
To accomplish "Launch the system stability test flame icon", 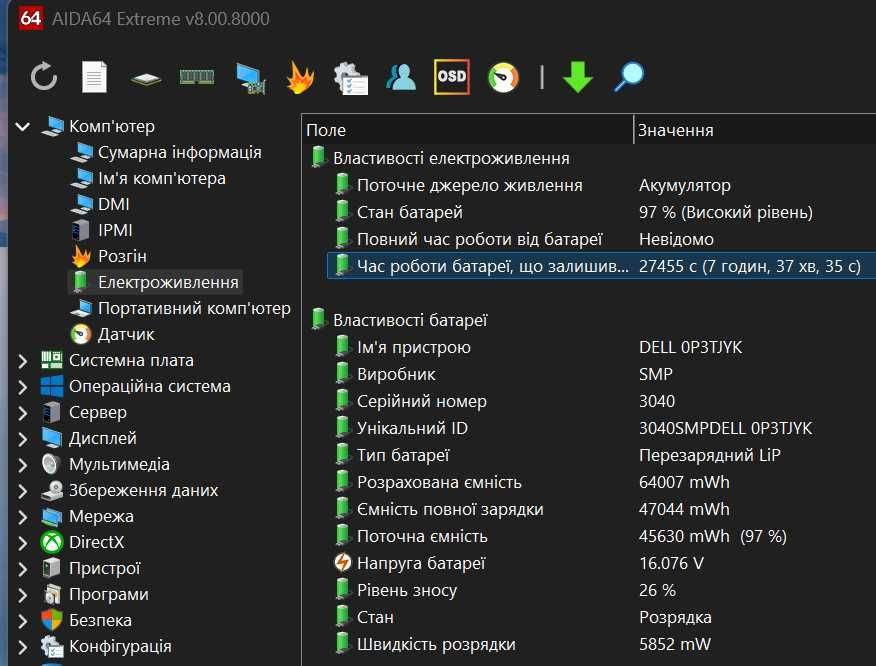I will point(300,77).
